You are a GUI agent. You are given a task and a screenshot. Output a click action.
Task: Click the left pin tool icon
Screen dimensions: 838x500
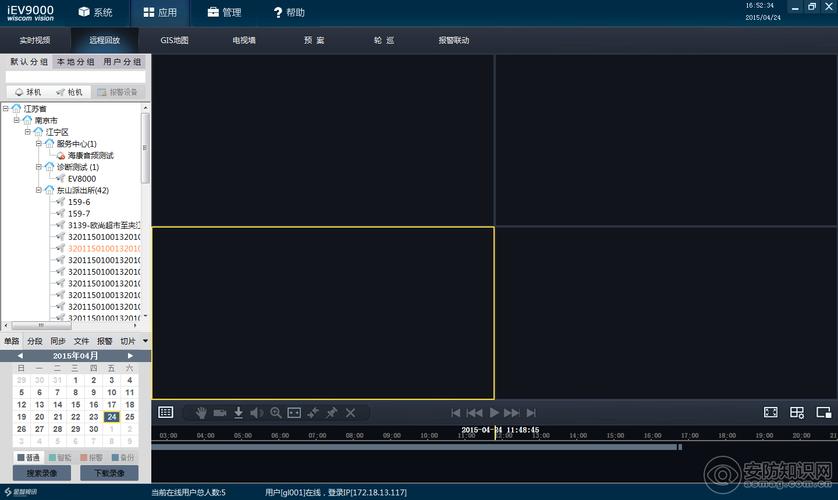click(313, 412)
